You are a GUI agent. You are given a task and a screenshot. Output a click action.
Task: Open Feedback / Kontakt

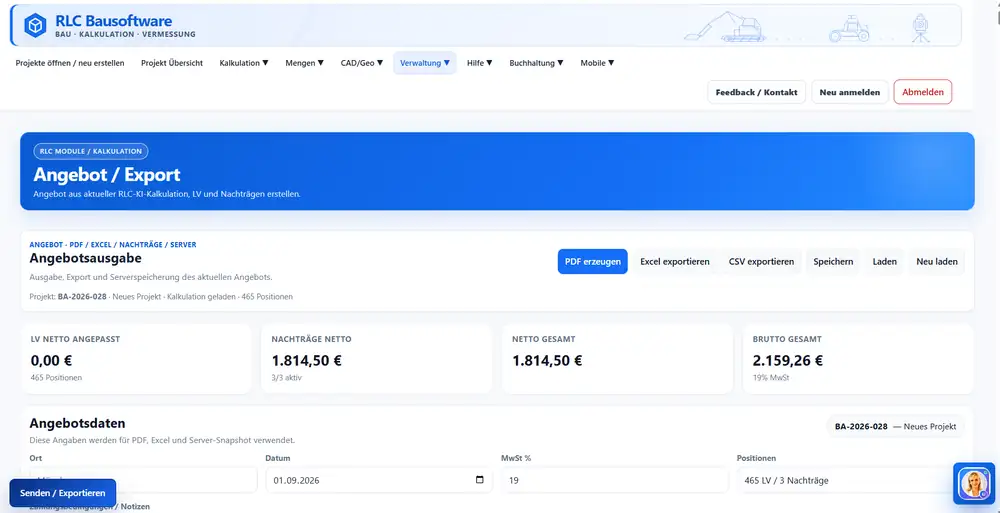pos(756,92)
